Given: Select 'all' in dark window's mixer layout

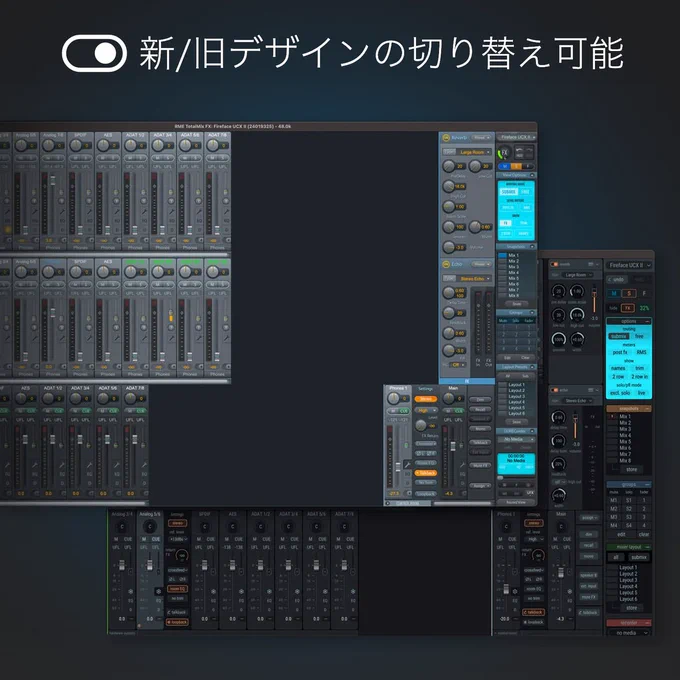Looking at the screenshot, I should tap(615, 557).
